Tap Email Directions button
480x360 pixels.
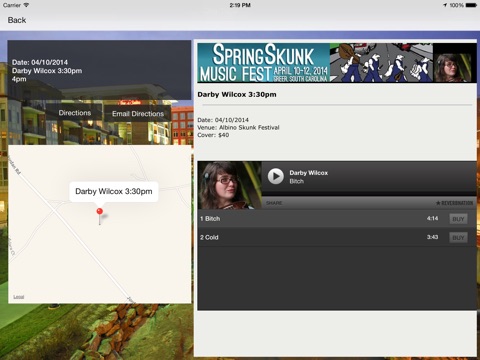click(x=138, y=114)
